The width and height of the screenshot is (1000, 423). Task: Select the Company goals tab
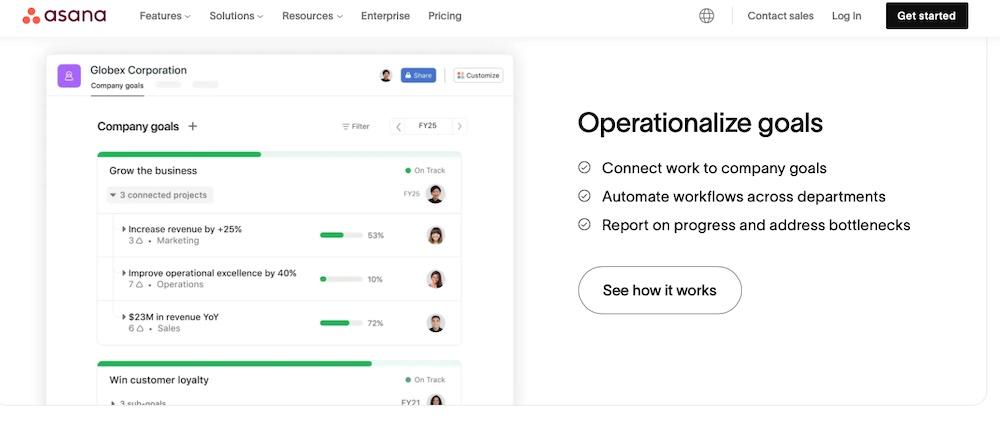click(117, 86)
